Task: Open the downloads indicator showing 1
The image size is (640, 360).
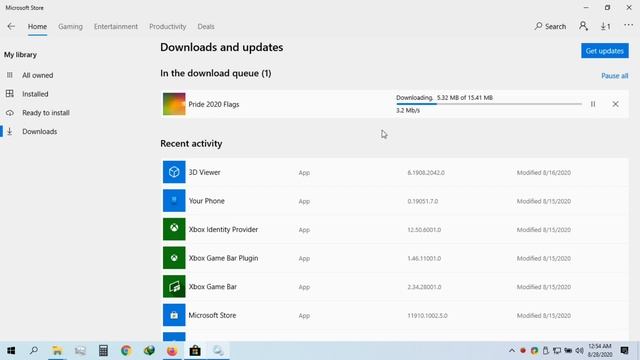Action: (x=605, y=27)
